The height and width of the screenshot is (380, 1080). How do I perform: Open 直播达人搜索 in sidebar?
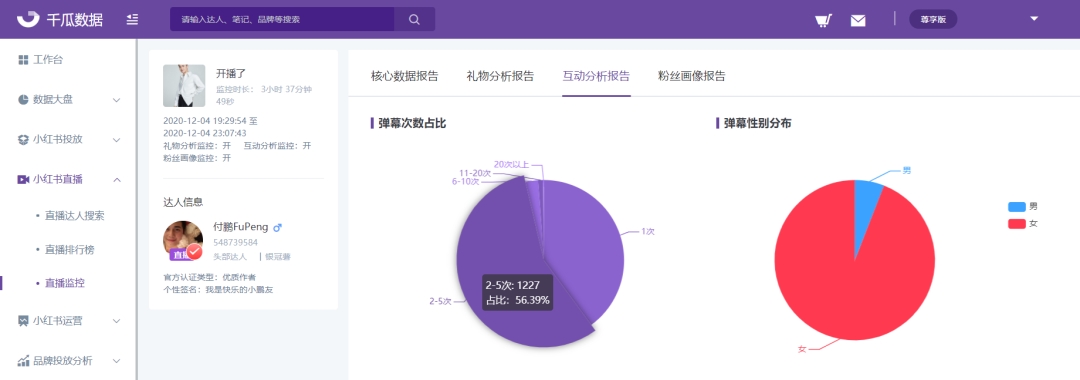coord(74,215)
